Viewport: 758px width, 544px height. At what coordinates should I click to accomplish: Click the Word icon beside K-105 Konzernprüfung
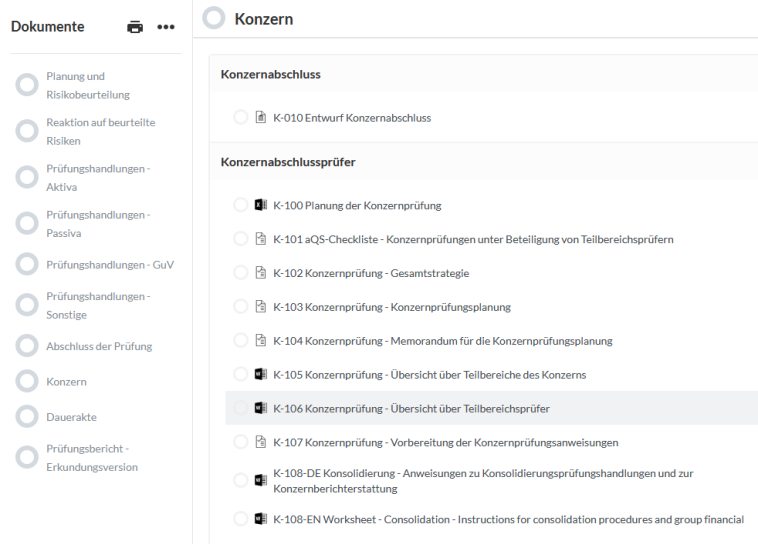click(x=261, y=374)
